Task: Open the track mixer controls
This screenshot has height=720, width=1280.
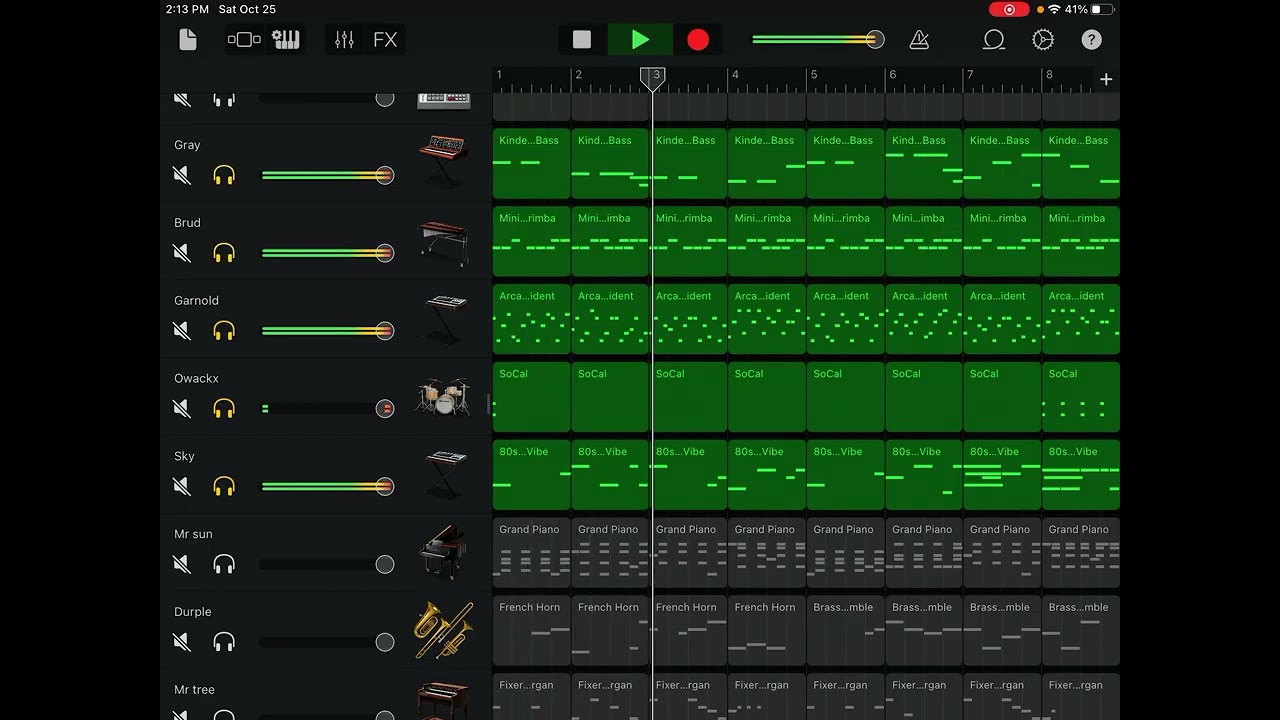Action: [x=344, y=40]
